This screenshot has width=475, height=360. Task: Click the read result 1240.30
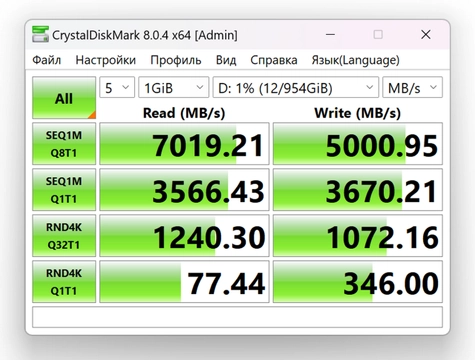pos(184,236)
